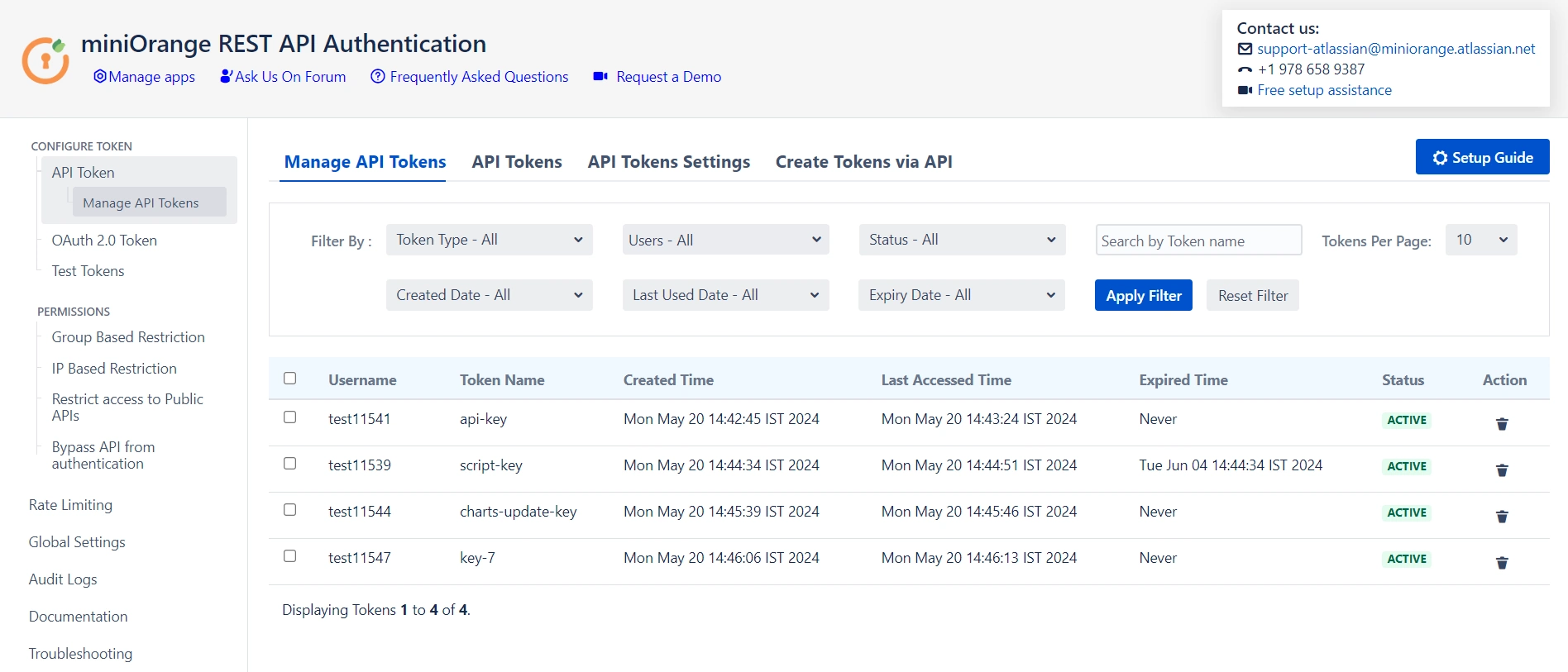Open Documentation from sidebar
This screenshot has width=1568, height=672.
pos(78,617)
